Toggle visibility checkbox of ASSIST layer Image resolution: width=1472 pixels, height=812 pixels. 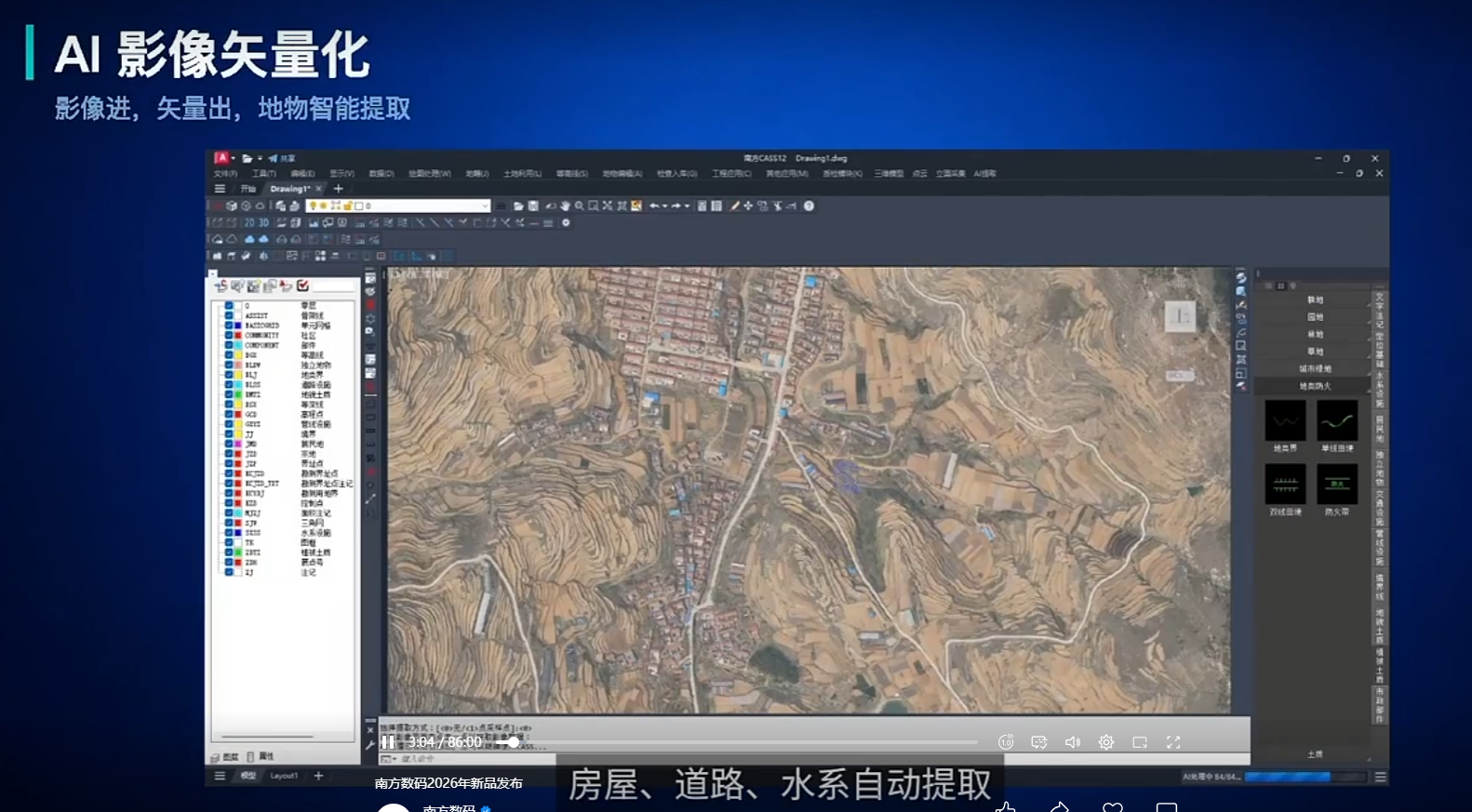click(x=229, y=315)
